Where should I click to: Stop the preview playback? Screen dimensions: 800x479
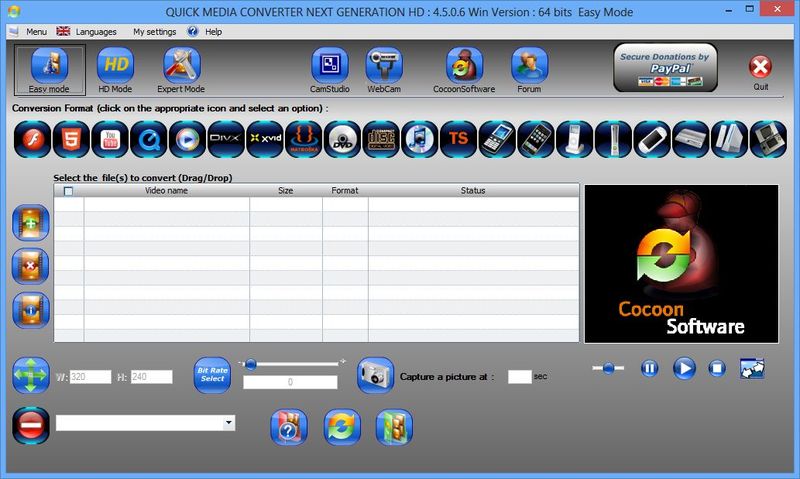coord(717,368)
